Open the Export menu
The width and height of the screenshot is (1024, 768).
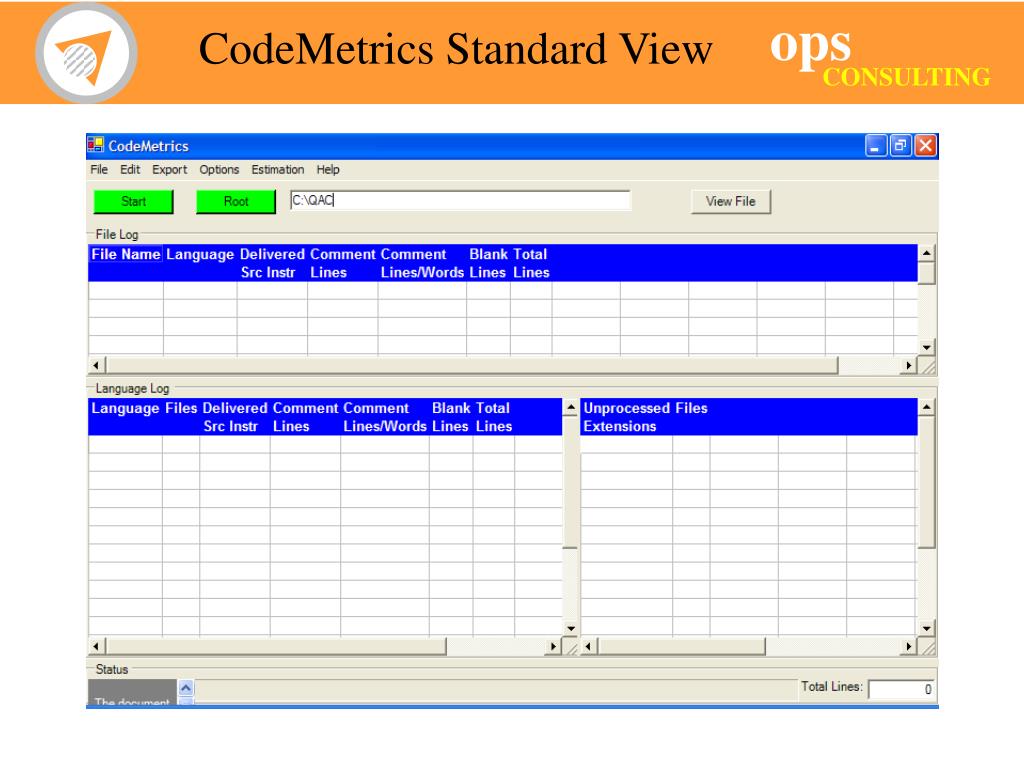(x=170, y=170)
